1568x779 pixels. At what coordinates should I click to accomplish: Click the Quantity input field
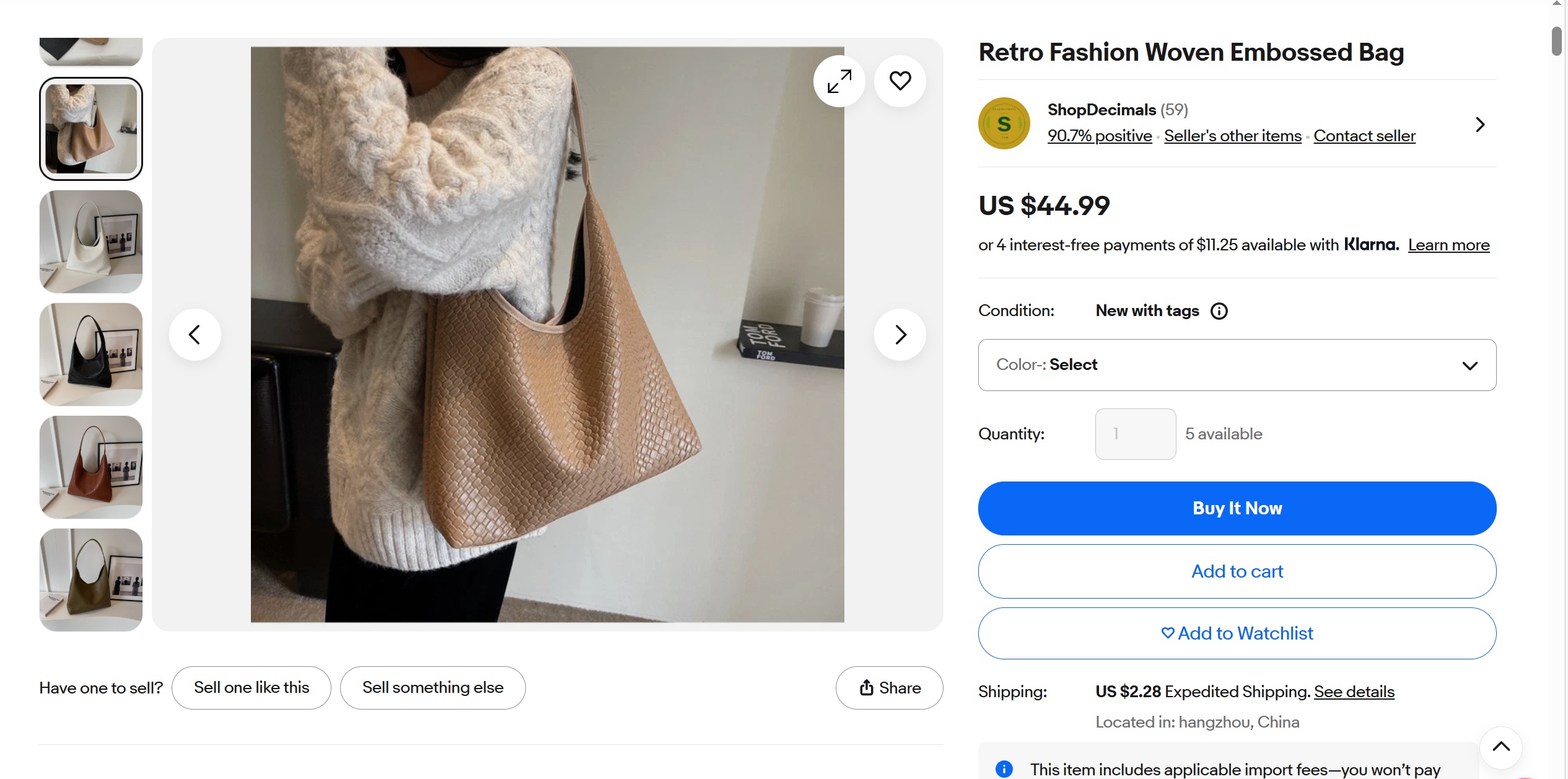[1135, 434]
